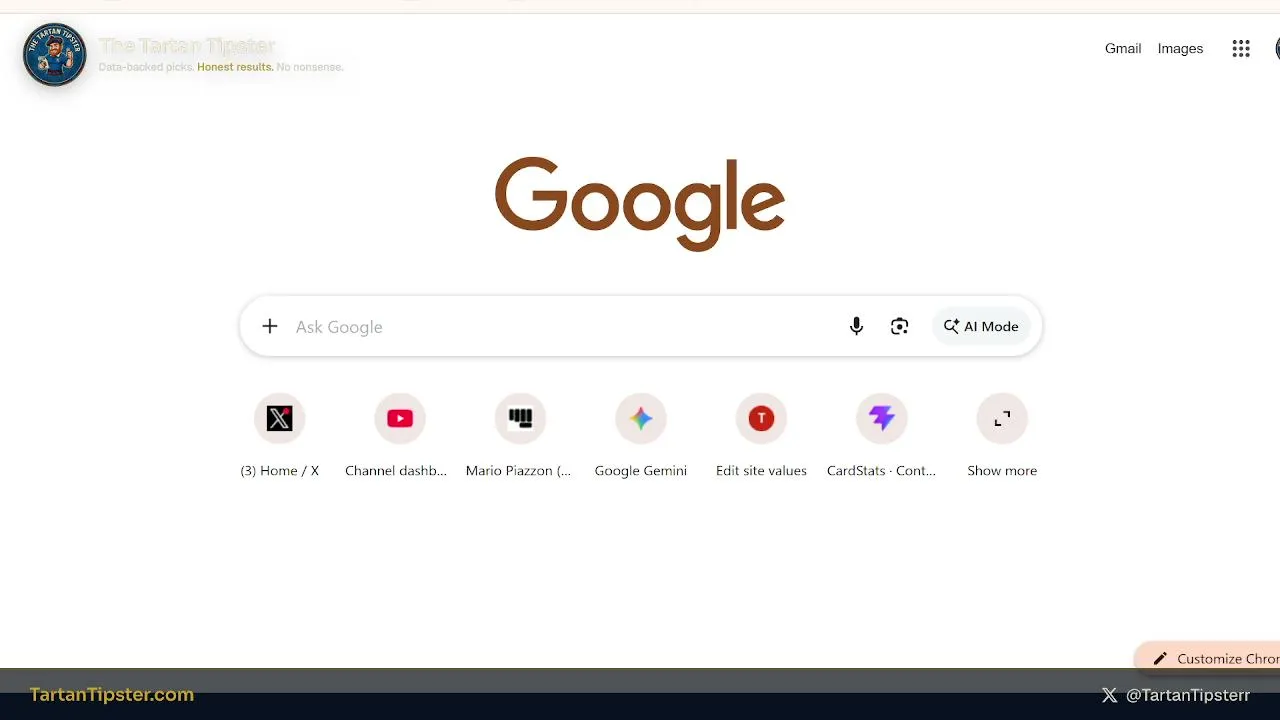The width and height of the screenshot is (1280, 720).
Task: Click the @TartanTipsterr handle text
Action: tap(1188, 695)
